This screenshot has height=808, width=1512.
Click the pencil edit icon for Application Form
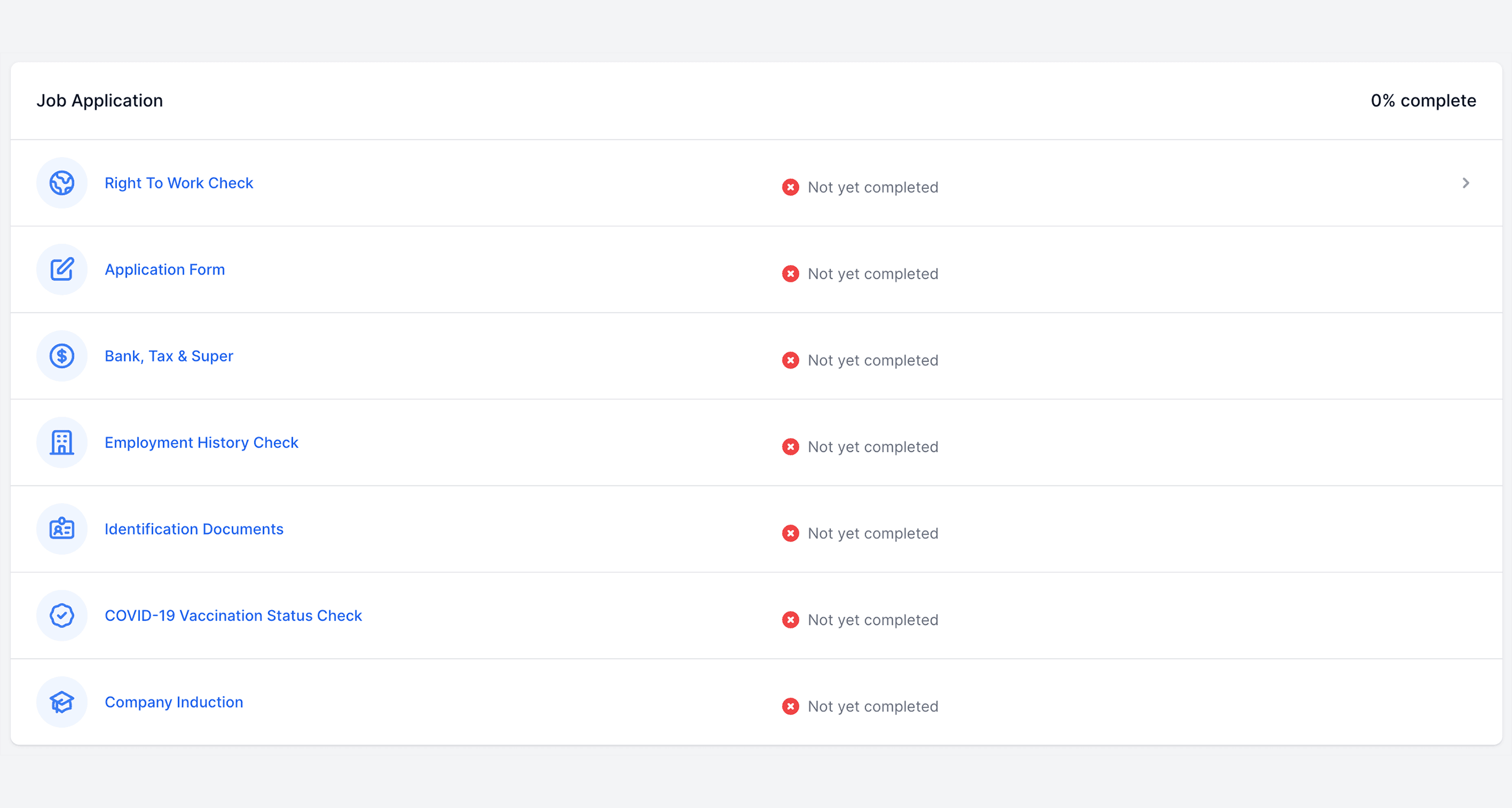pos(62,269)
